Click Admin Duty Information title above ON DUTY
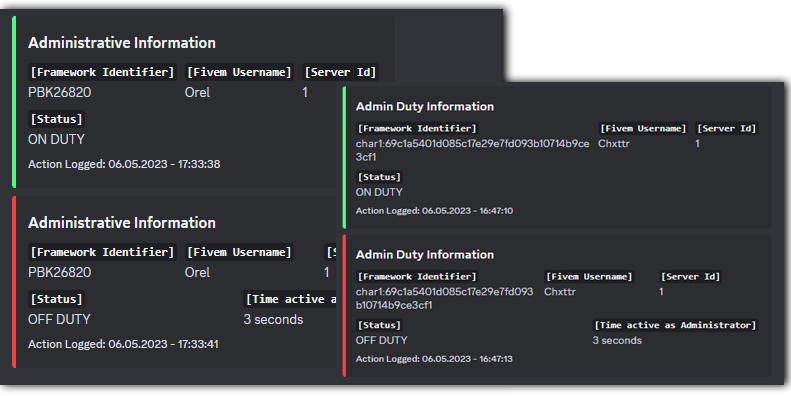This screenshot has height=396, width=791. (425, 106)
